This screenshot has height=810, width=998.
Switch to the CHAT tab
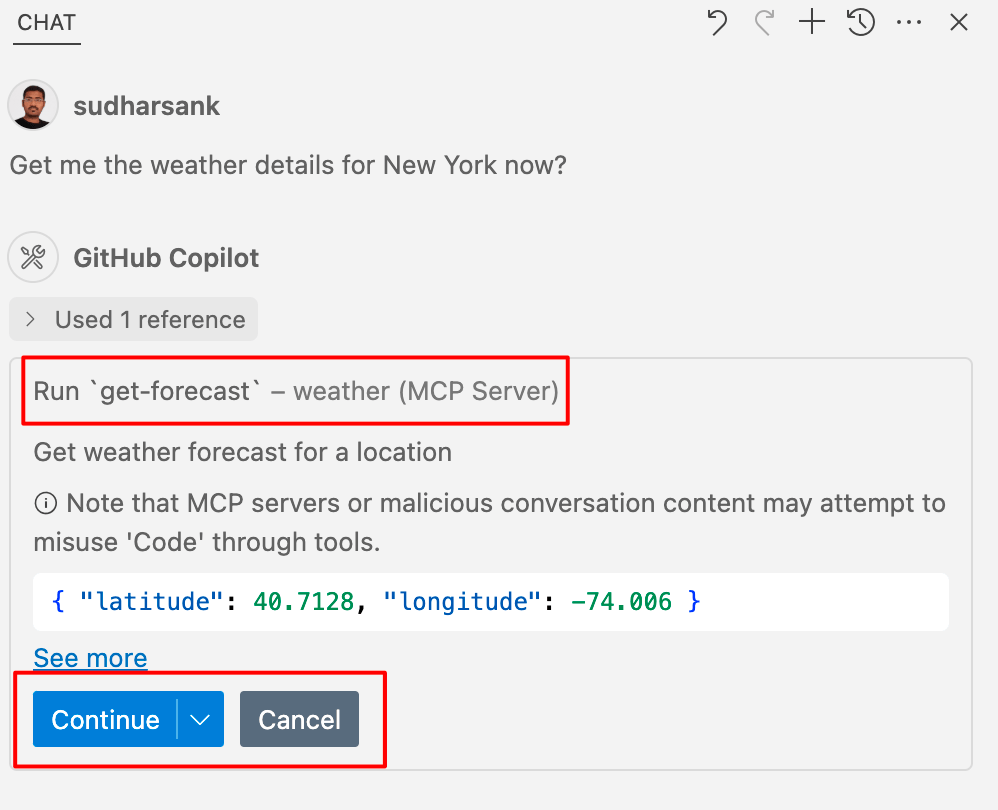(x=46, y=22)
